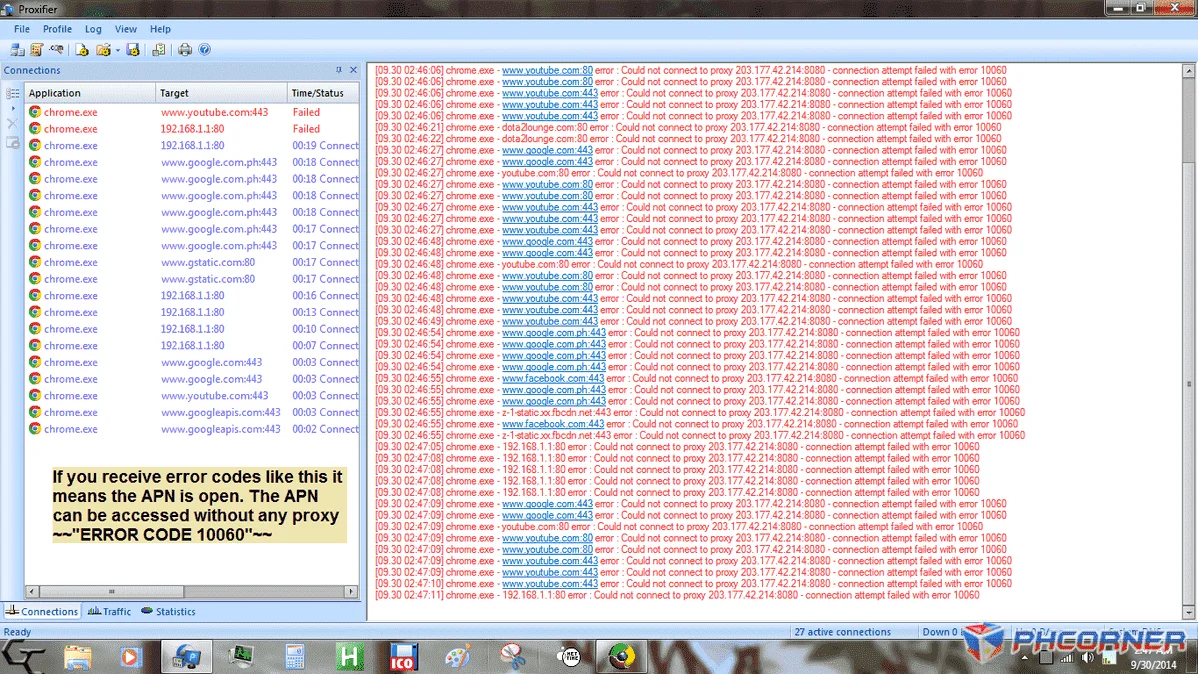Click the window icon below sidebar X
The image size is (1198, 674).
pyautogui.click(x=12, y=143)
